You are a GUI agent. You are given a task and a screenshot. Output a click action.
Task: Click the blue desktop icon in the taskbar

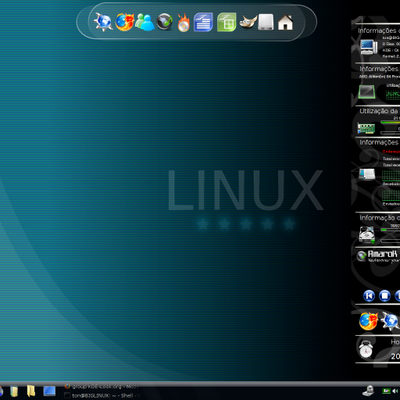point(49,391)
